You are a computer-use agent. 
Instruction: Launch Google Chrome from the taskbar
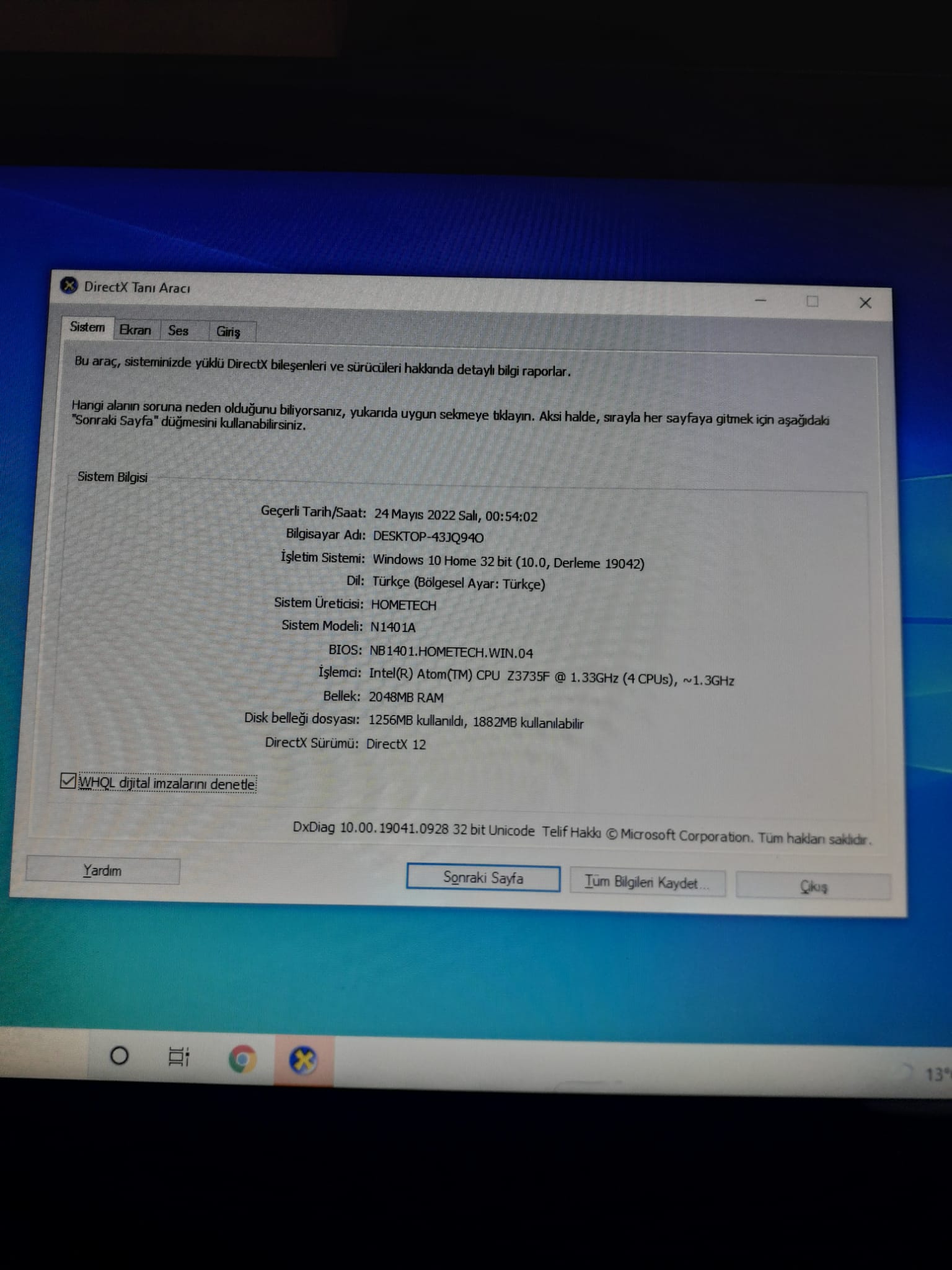242,1059
